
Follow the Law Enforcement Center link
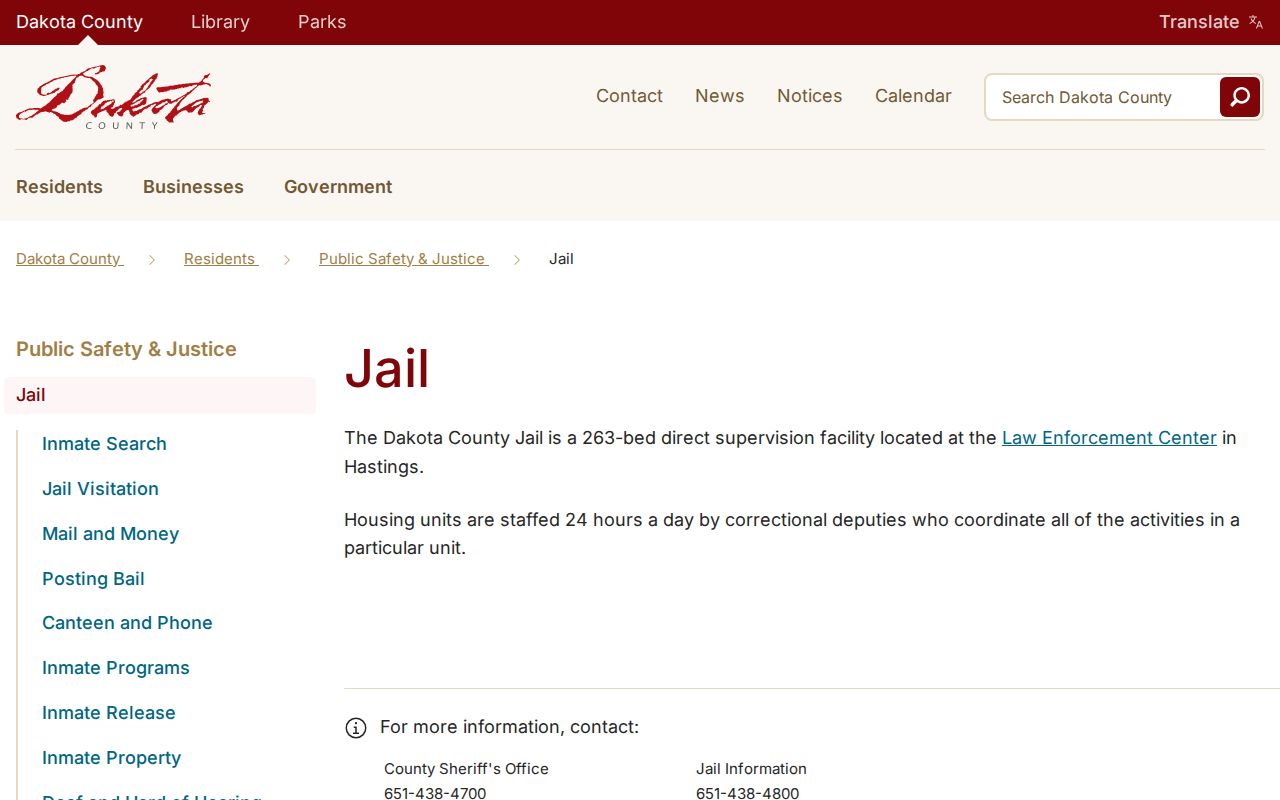tap(1109, 438)
